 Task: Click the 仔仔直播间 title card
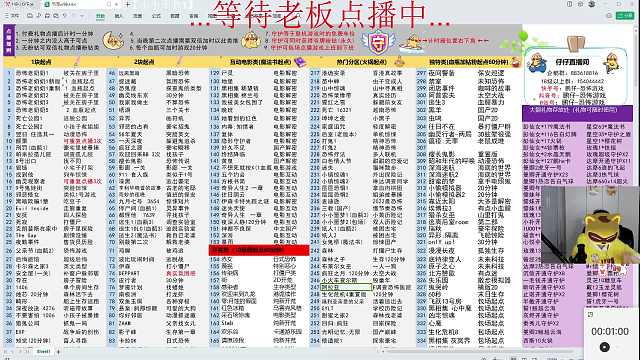[x=572, y=62]
